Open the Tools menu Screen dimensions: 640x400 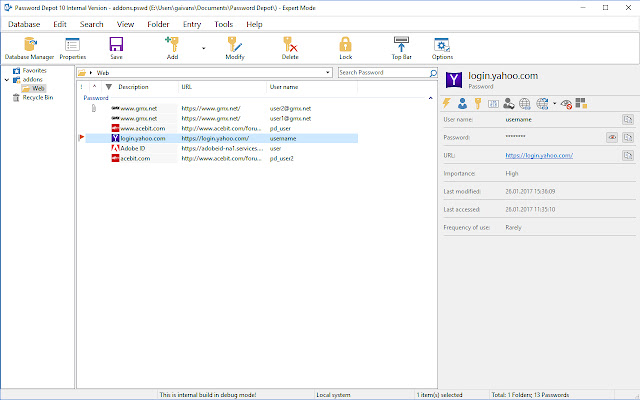point(224,24)
